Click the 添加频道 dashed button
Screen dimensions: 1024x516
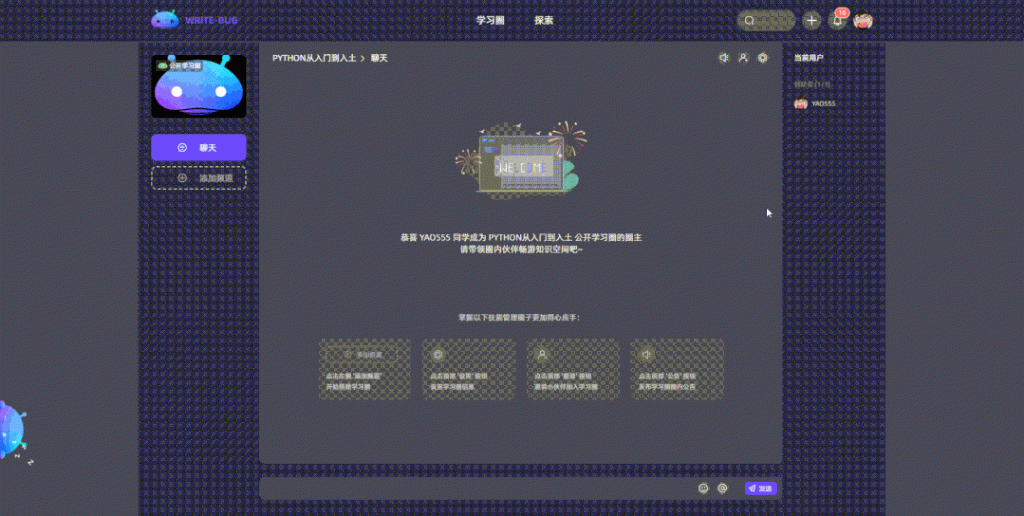(199, 178)
